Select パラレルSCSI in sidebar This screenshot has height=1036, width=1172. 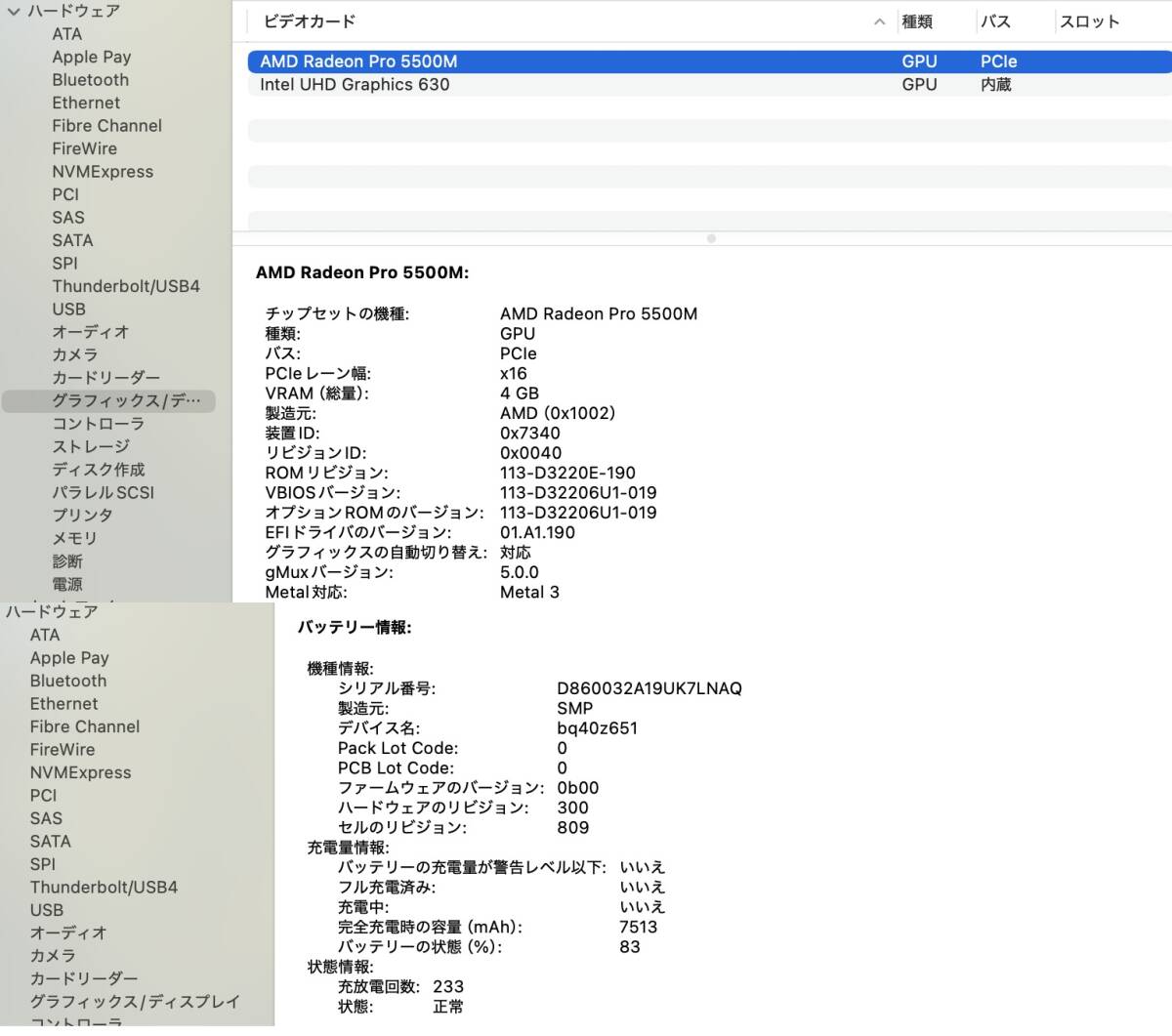click(104, 492)
